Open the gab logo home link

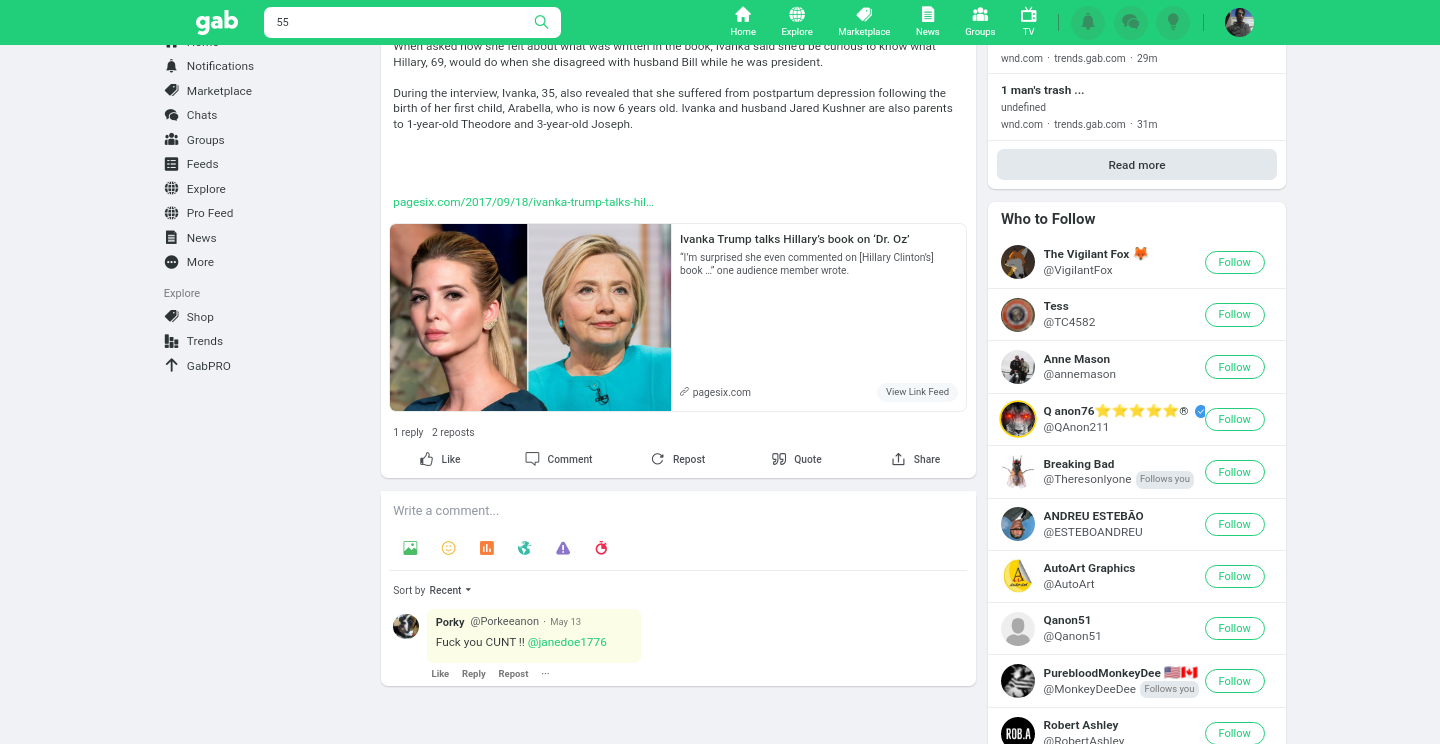(x=217, y=22)
